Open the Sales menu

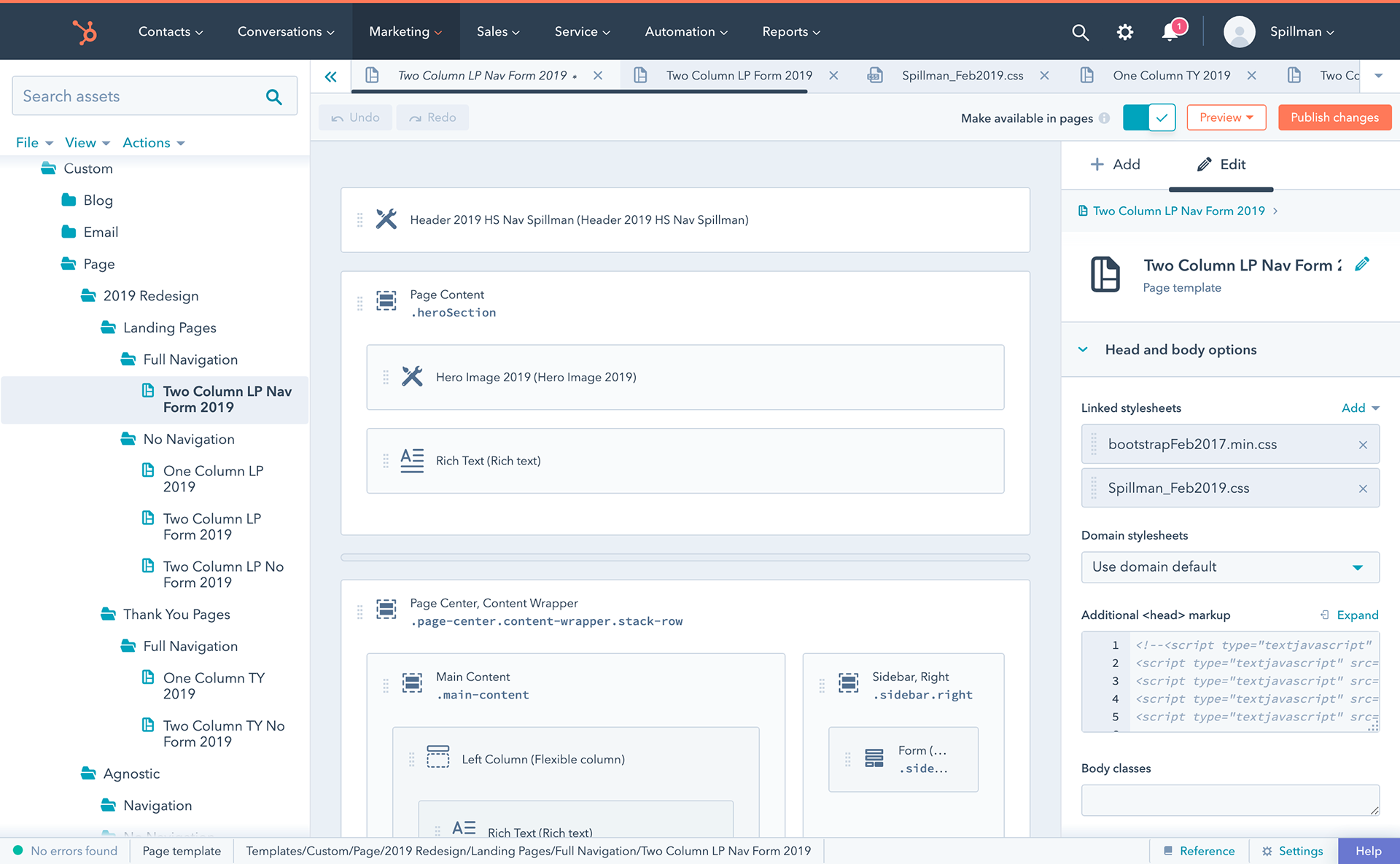498,32
